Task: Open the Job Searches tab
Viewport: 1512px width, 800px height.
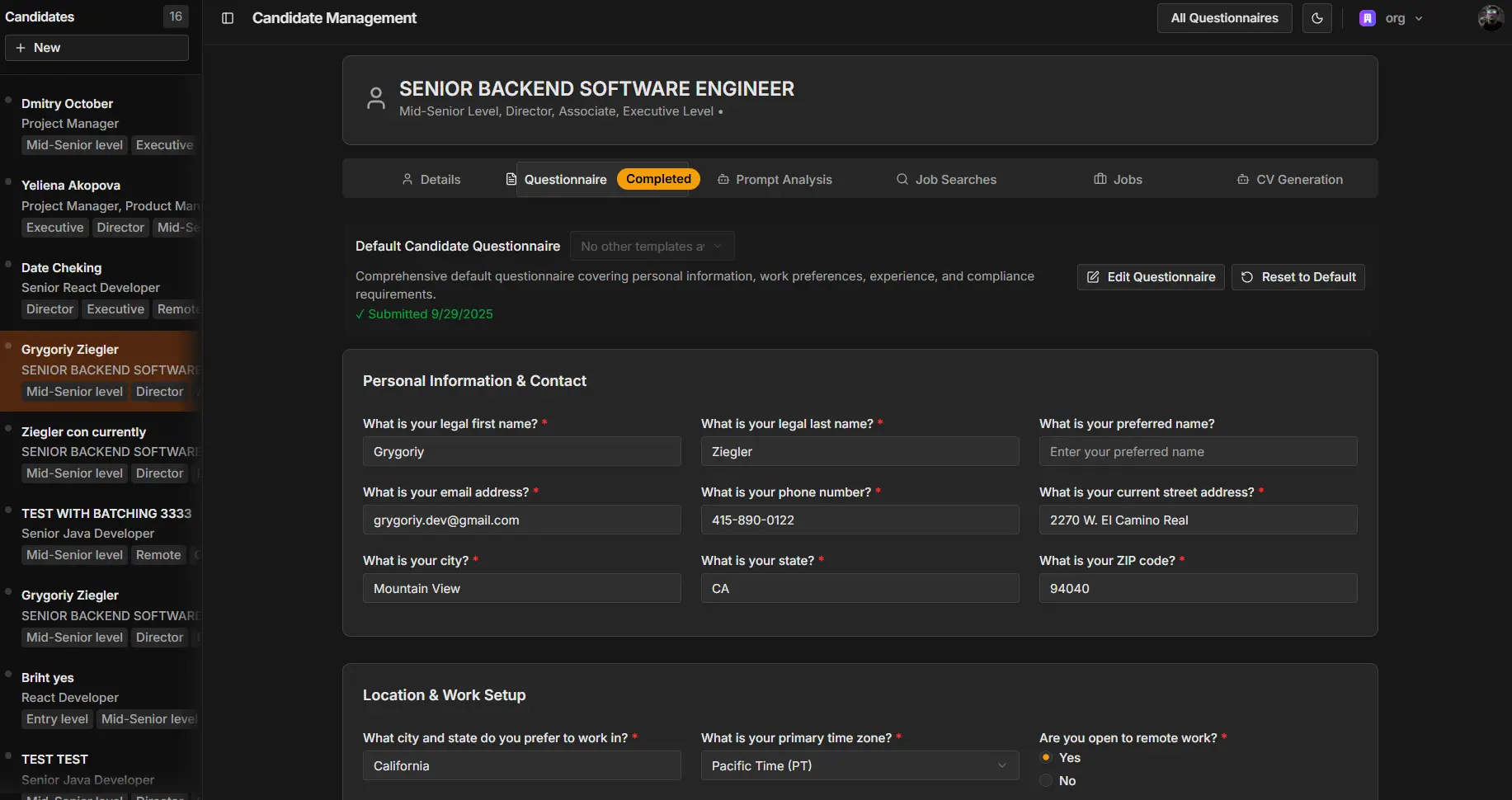Action: pos(946,180)
